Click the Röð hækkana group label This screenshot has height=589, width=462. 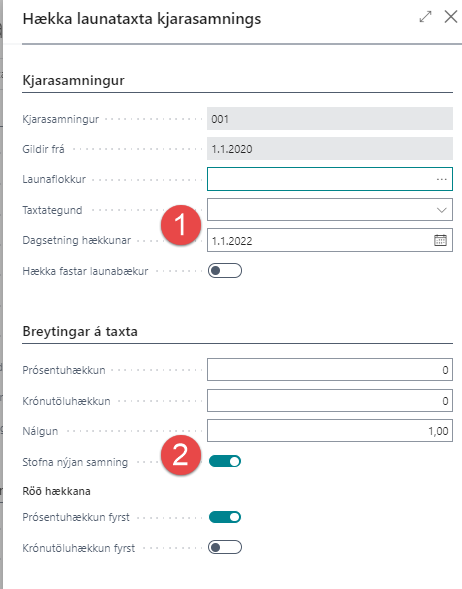tap(56, 491)
